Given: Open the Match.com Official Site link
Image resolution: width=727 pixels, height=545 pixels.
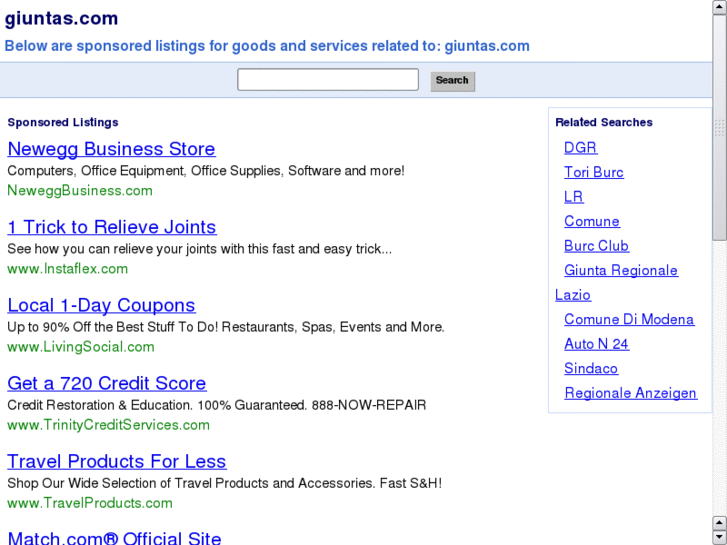Looking at the screenshot, I should tap(115, 538).
